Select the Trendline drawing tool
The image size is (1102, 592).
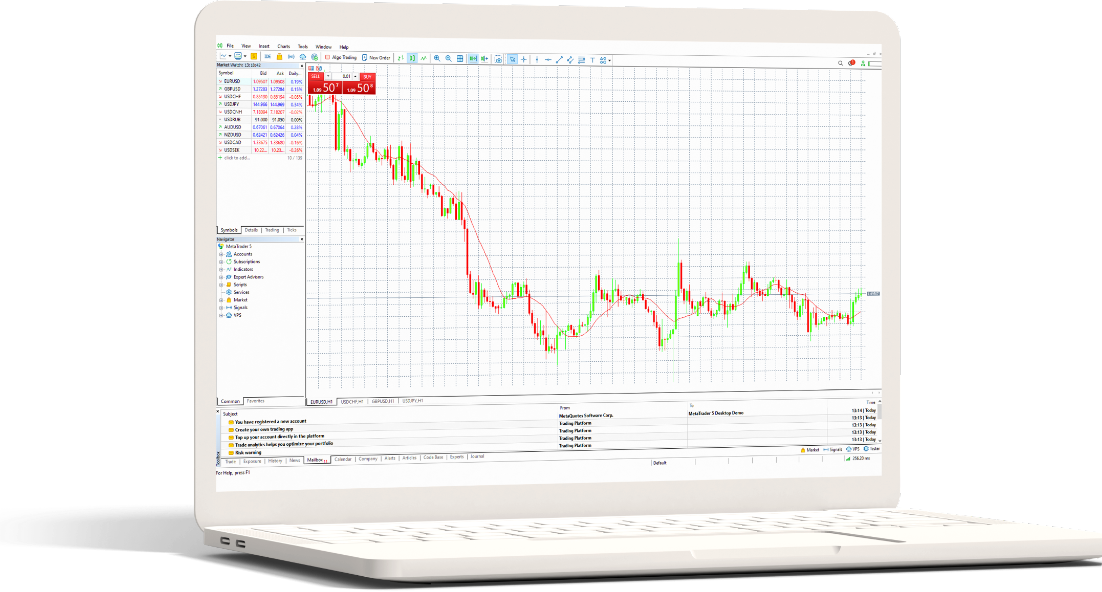(559, 59)
